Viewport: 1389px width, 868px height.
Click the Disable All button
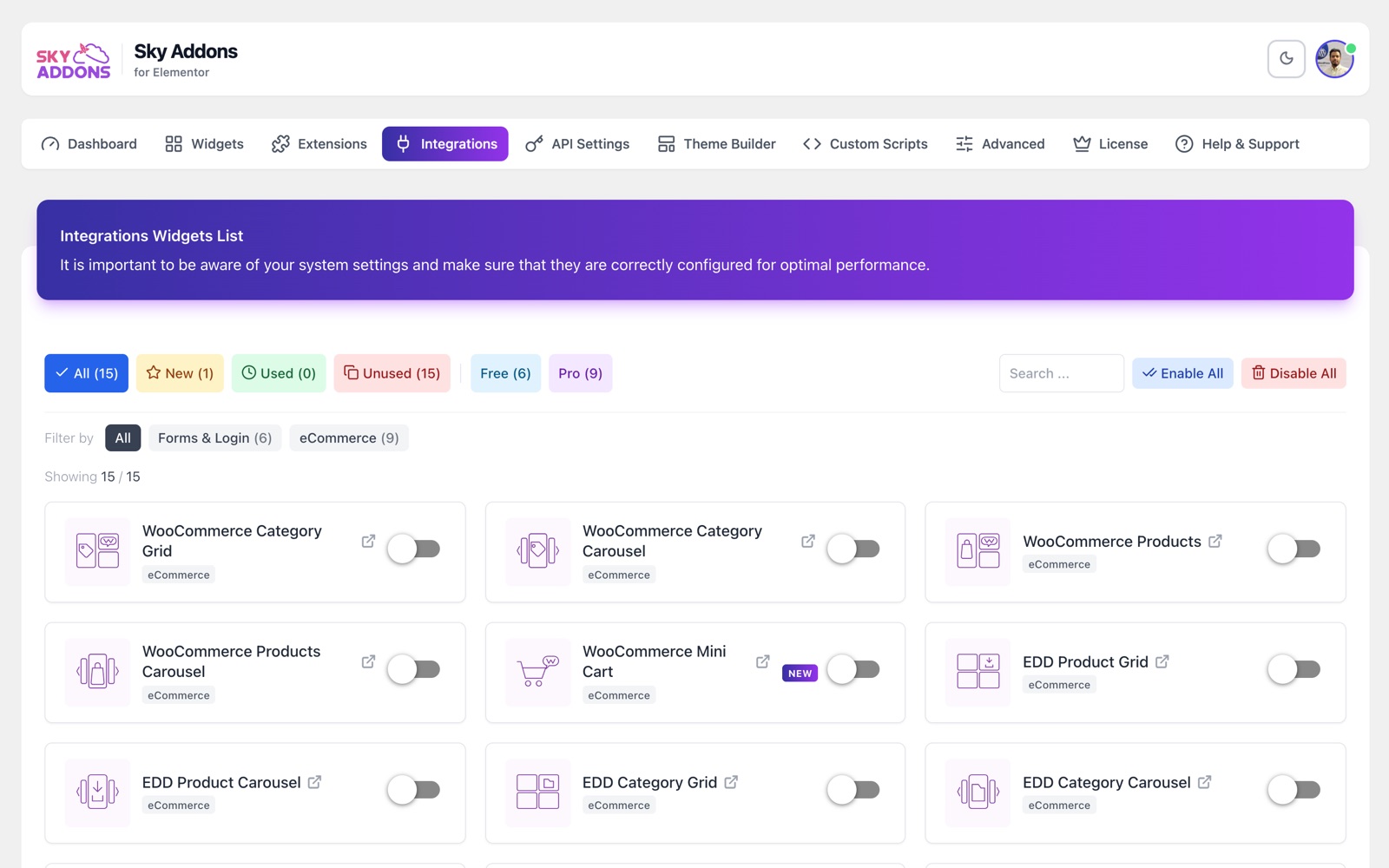(1294, 373)
